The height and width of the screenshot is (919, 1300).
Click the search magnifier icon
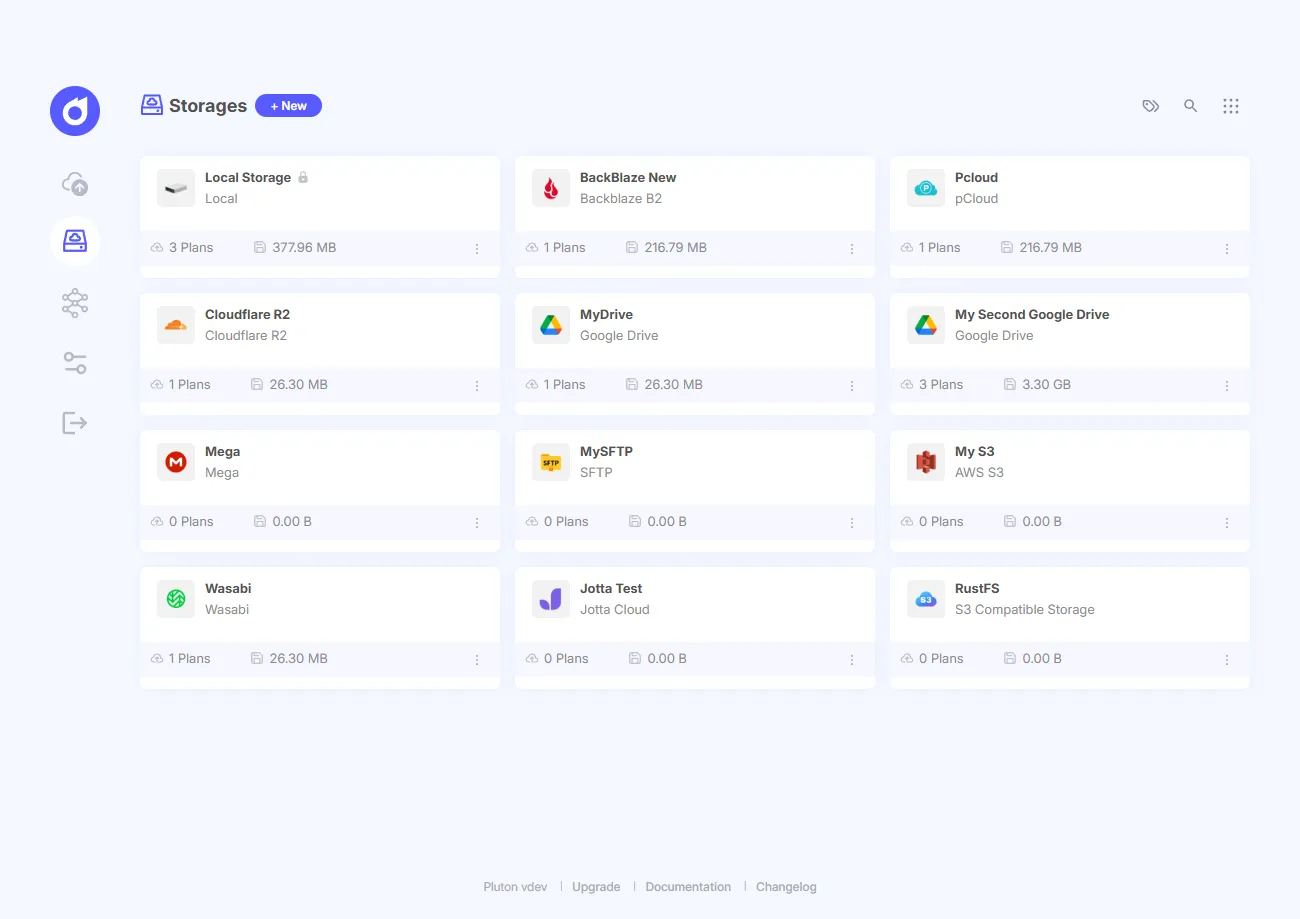(x=1190, y=106)
